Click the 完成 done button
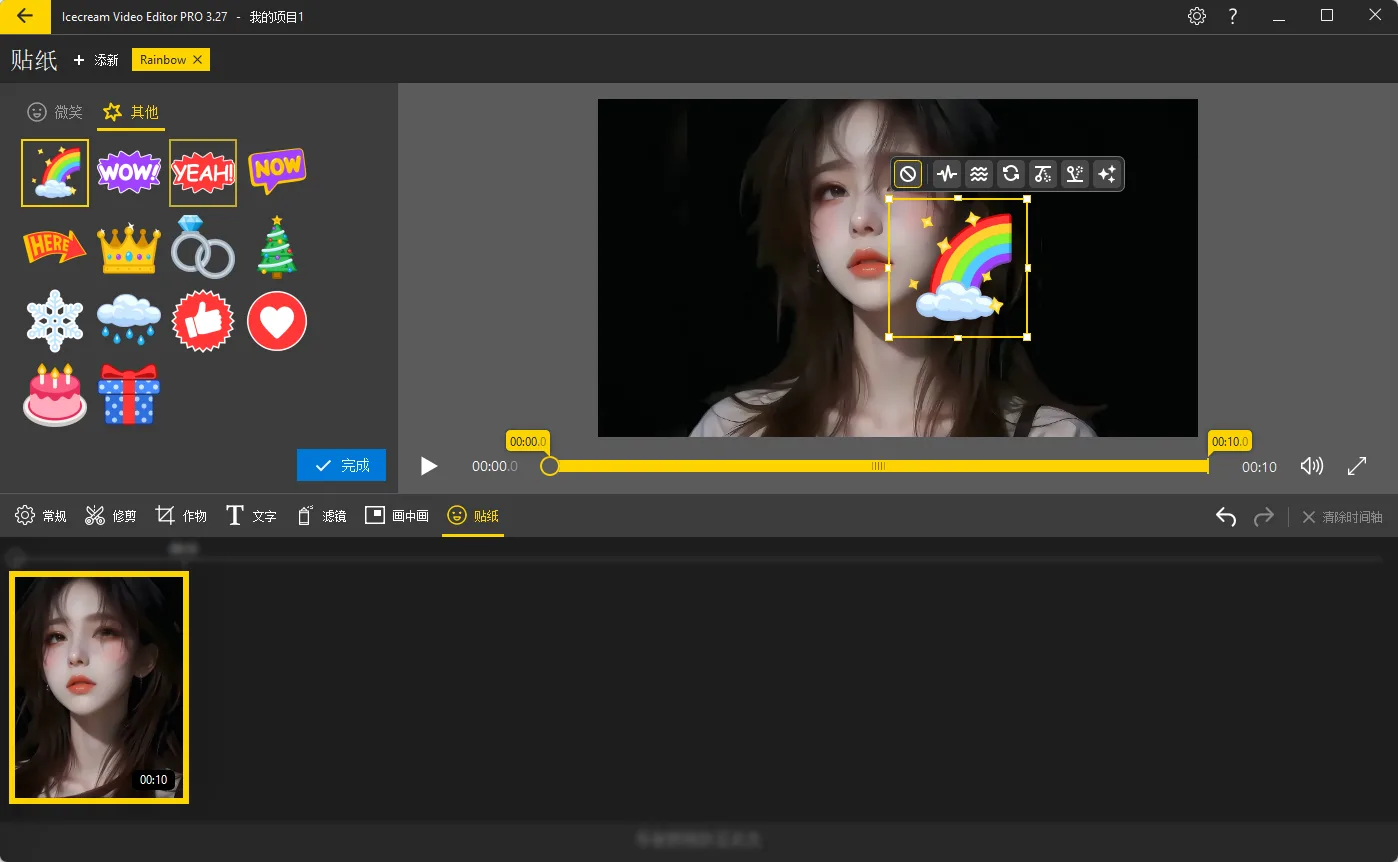 [x=341, y=465]
